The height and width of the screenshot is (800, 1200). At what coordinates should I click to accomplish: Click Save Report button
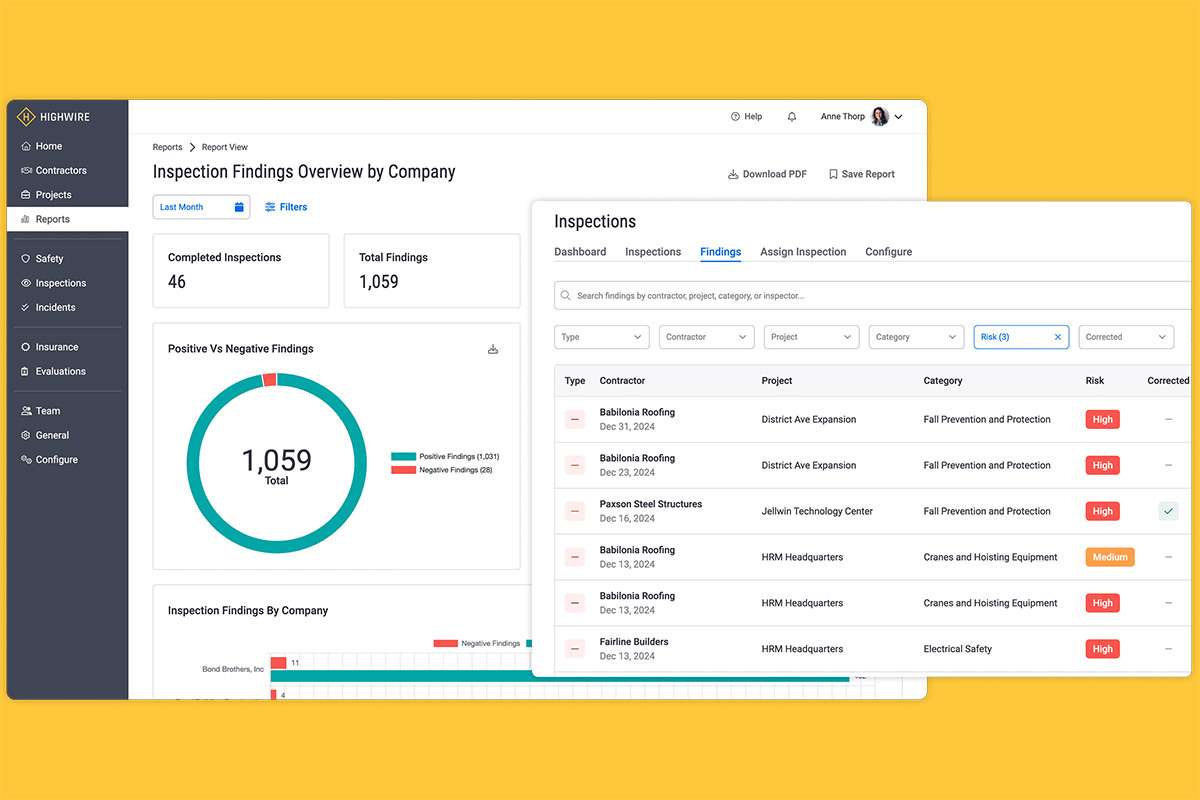tap(862, 174)
